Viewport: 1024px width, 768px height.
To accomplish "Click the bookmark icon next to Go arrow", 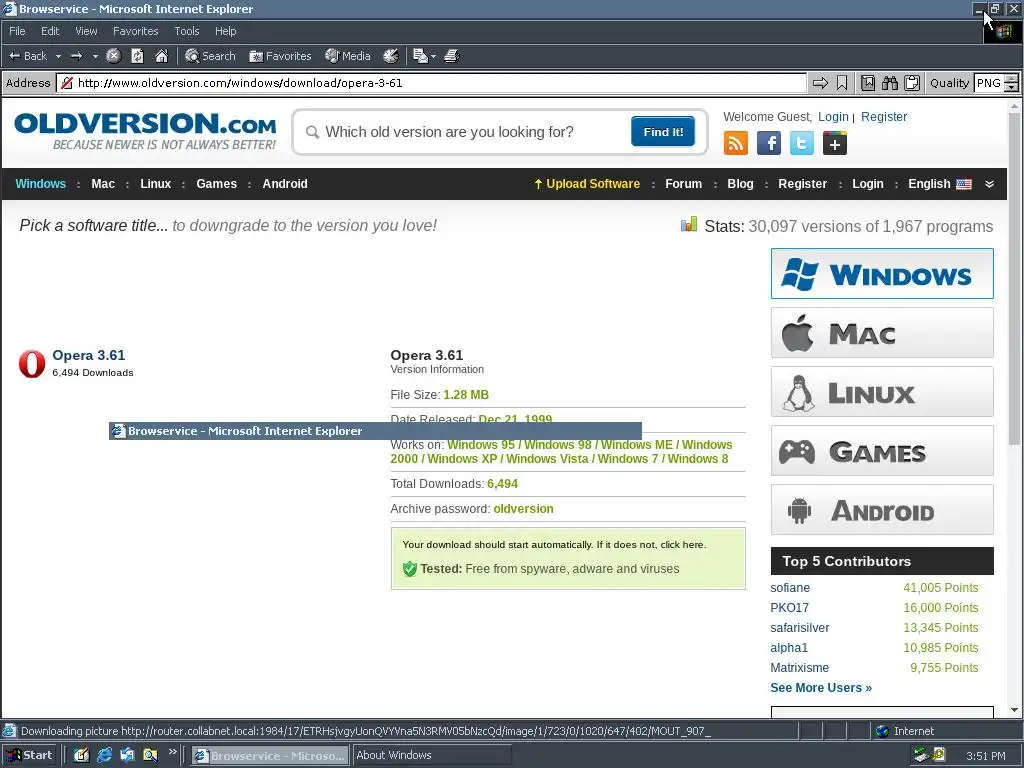I will 842,83.
